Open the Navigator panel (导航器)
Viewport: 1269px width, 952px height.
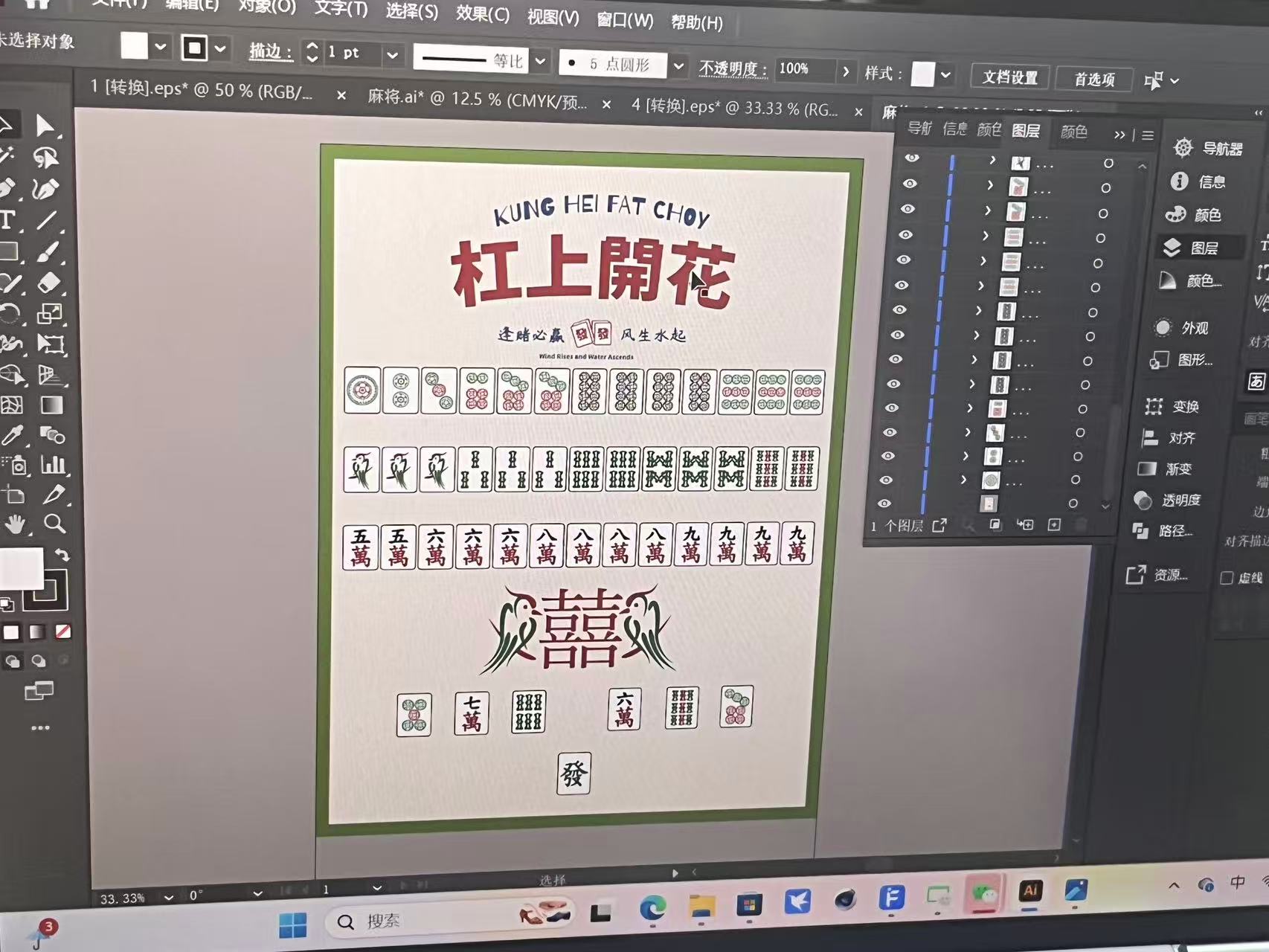coord(1211,149)
